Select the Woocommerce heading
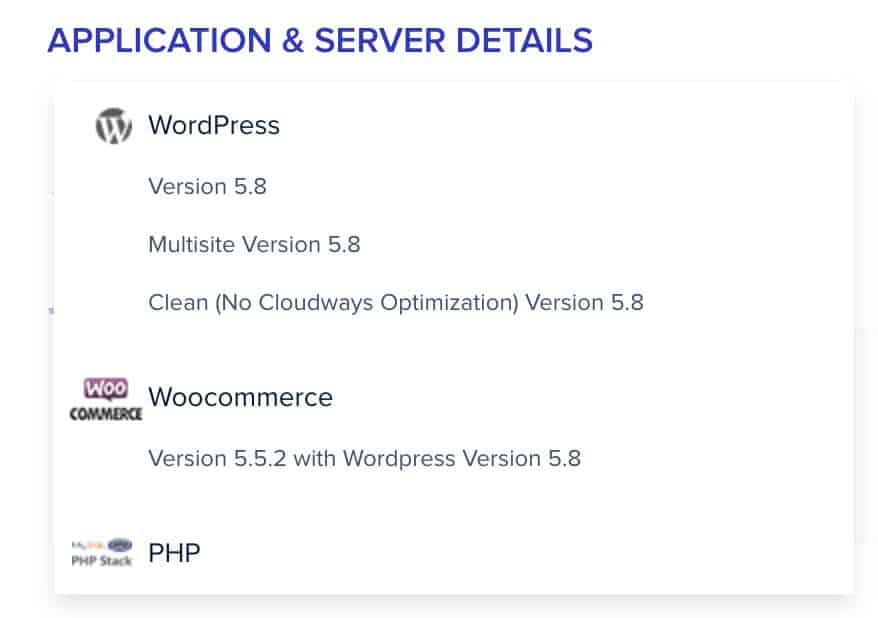 241,397
